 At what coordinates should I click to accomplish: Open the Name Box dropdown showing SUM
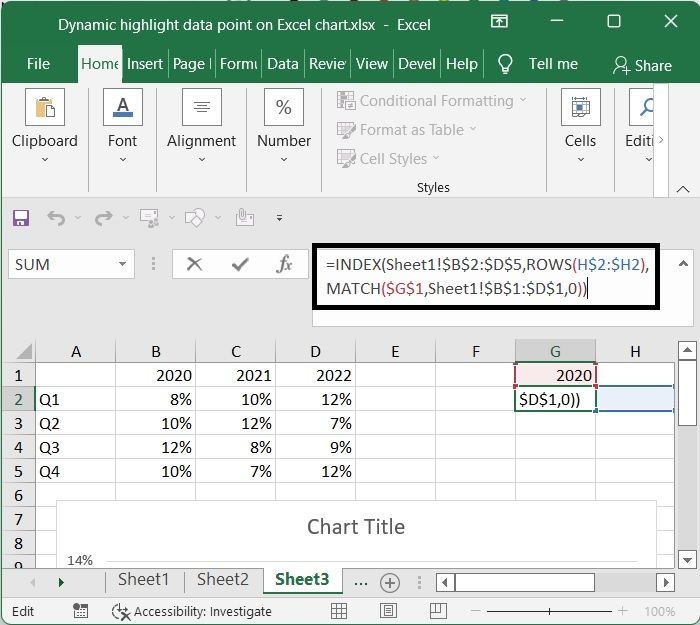coord(123,264)
